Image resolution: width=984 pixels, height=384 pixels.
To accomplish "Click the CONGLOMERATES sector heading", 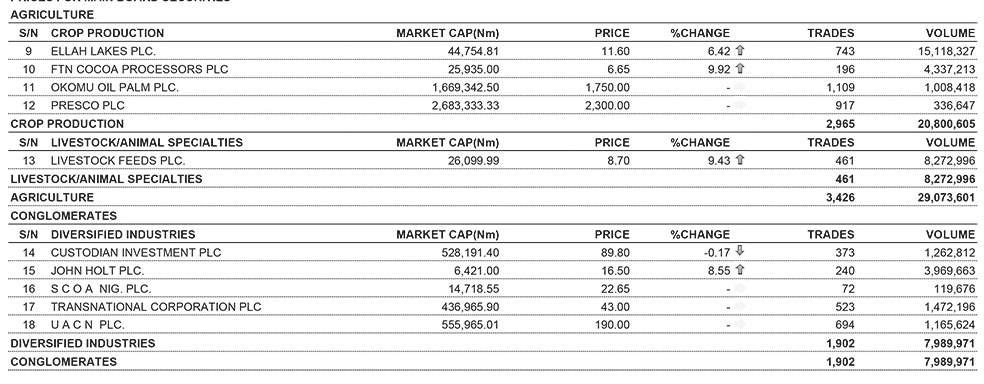I will coord(63,216).
